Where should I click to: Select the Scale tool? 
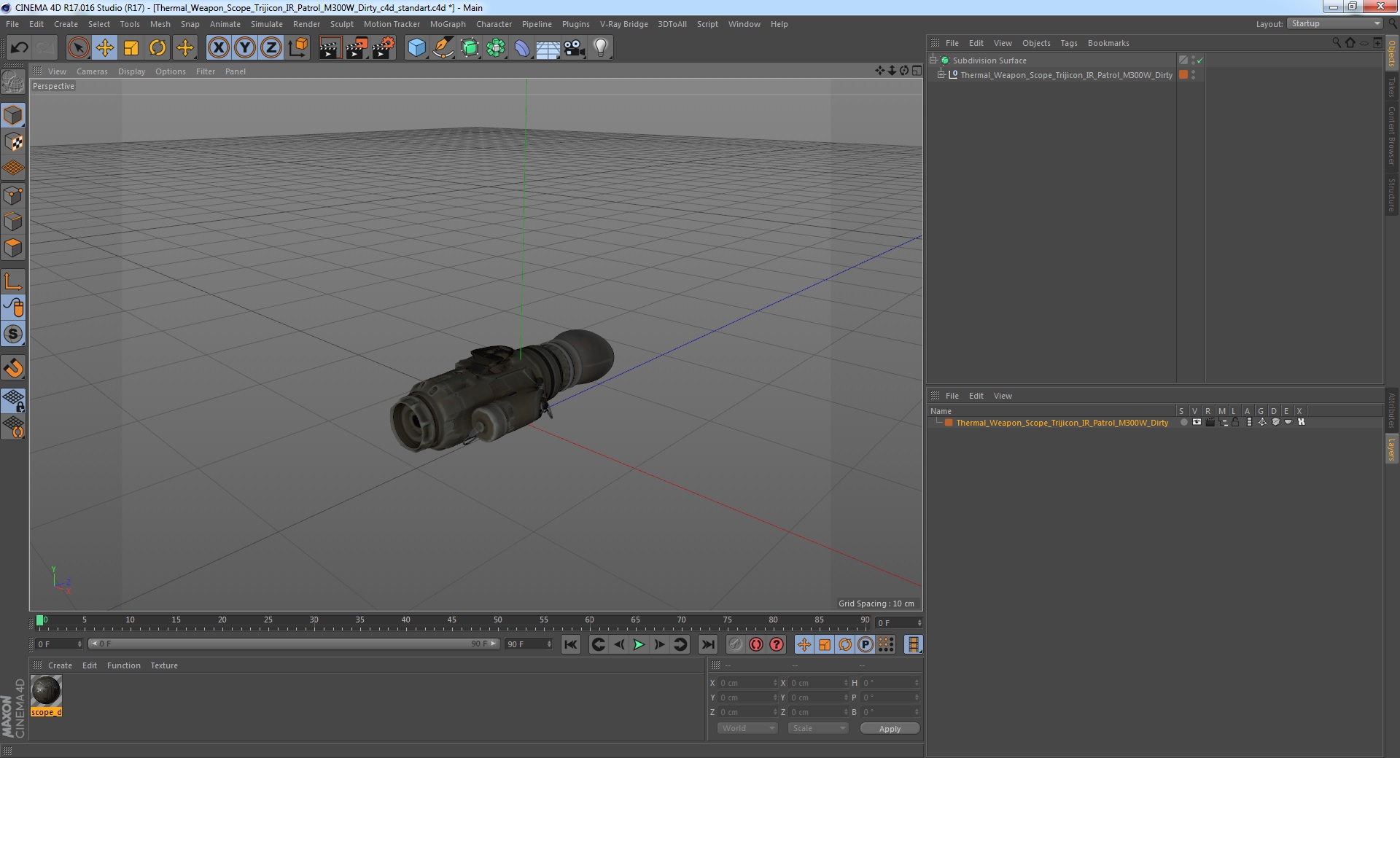click(x=131, y=48)
